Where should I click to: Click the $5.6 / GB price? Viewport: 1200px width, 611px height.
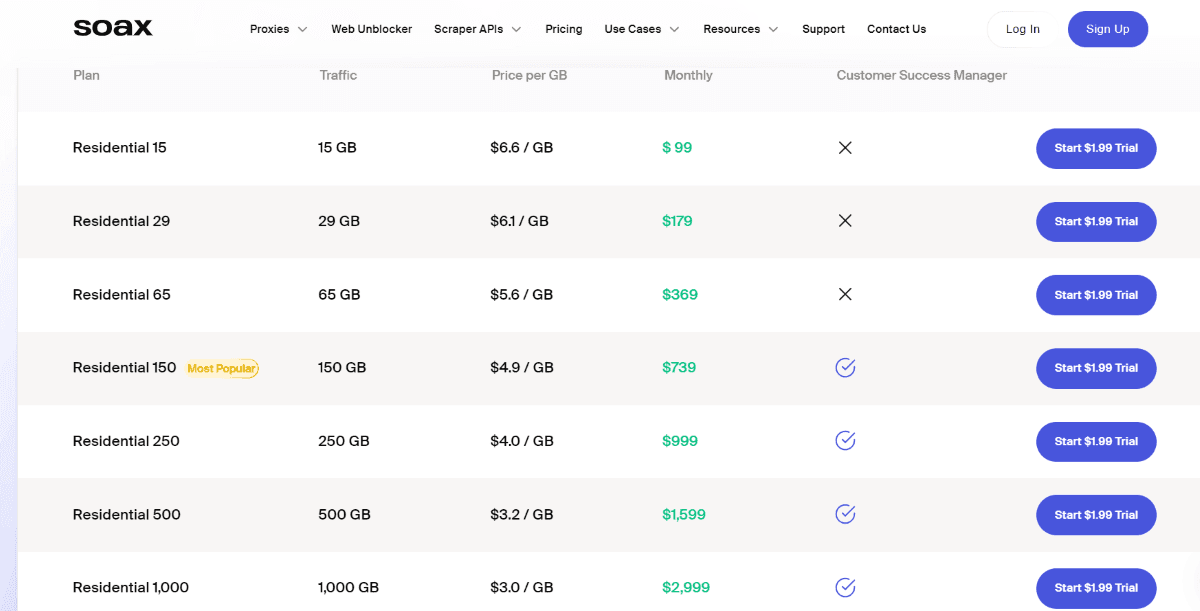(522, 294)
